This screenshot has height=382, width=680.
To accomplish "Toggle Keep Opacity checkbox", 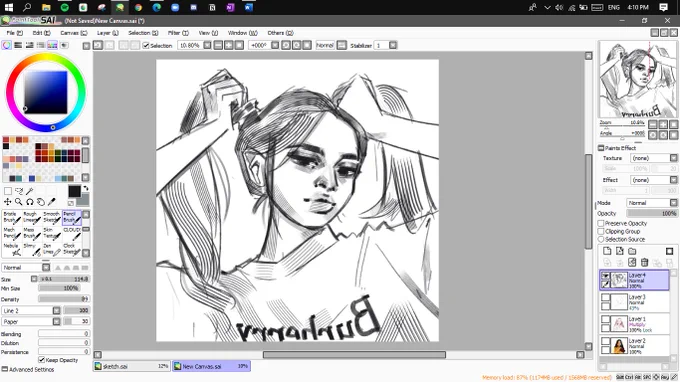I will click(42, 360).
